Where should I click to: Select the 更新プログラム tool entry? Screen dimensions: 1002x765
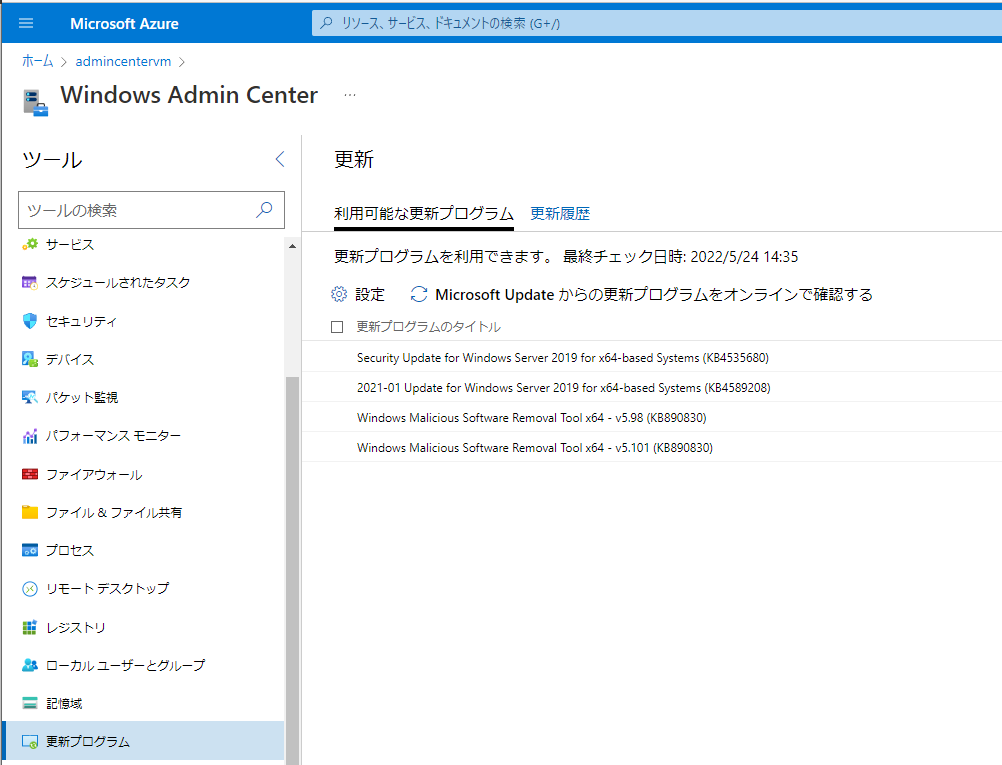click(x=144, y=741)
